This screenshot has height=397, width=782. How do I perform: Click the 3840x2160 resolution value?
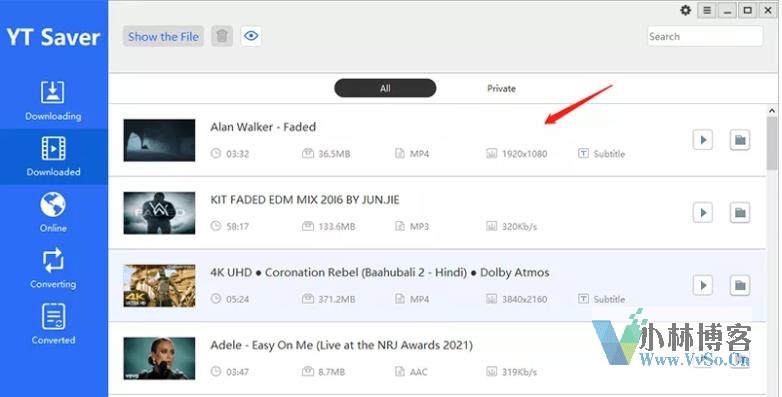click(x=524, y=299)
